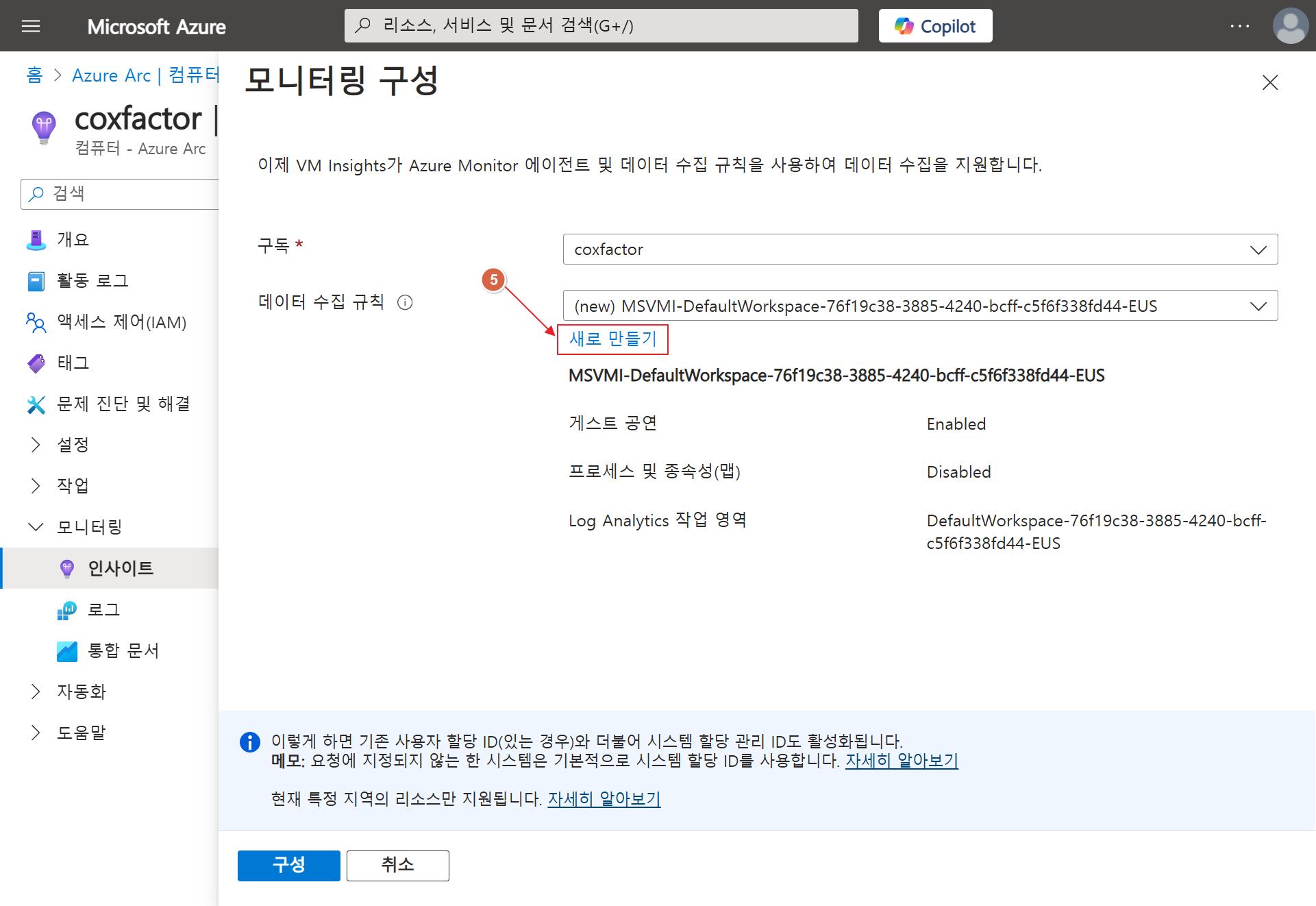Click the Microsoft Azure logo text
Image resolution: width=1316 pixels, height=906 pixels.
[156, 27]
